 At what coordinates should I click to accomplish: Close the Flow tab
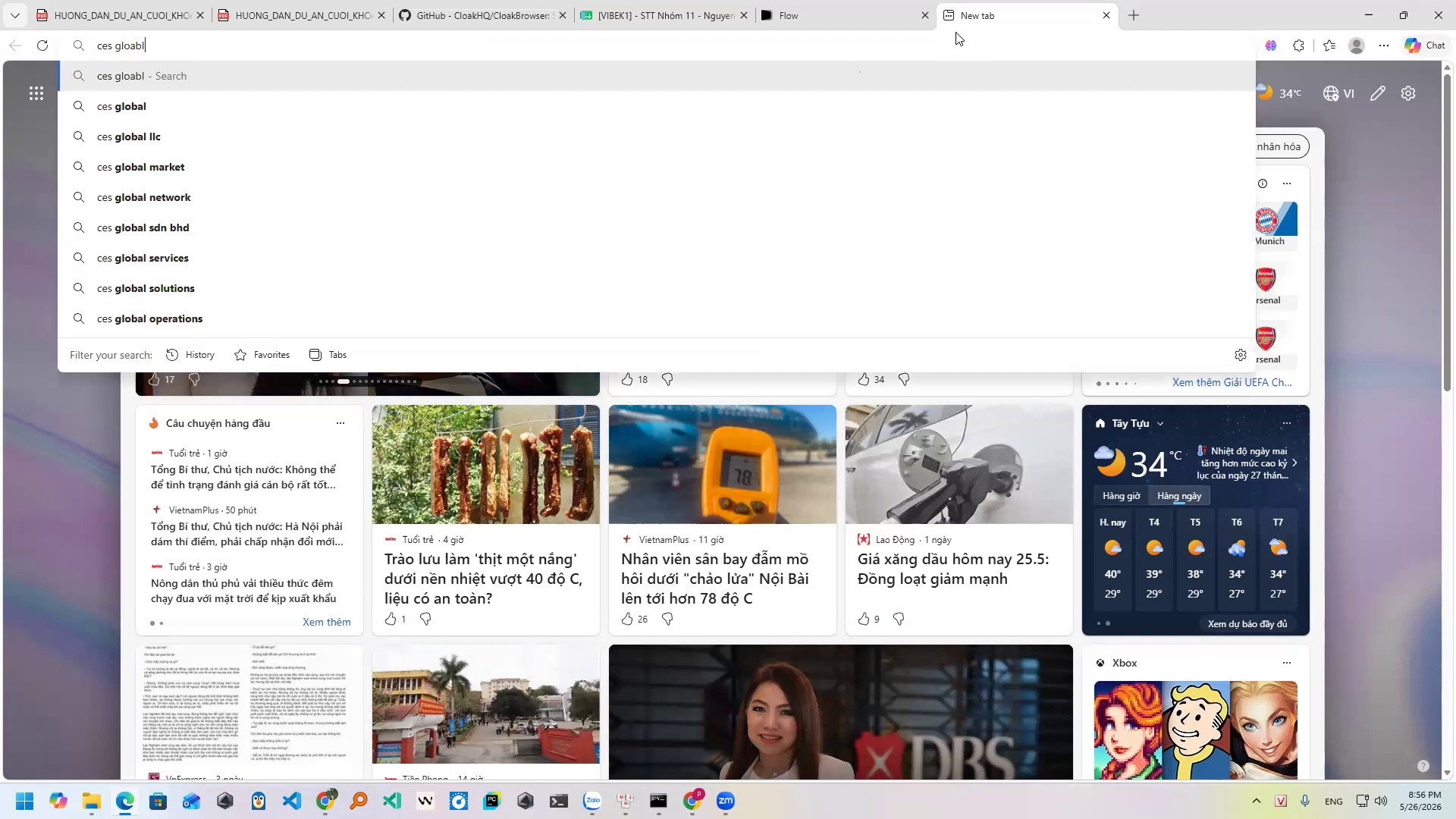[x=924, y=15]
